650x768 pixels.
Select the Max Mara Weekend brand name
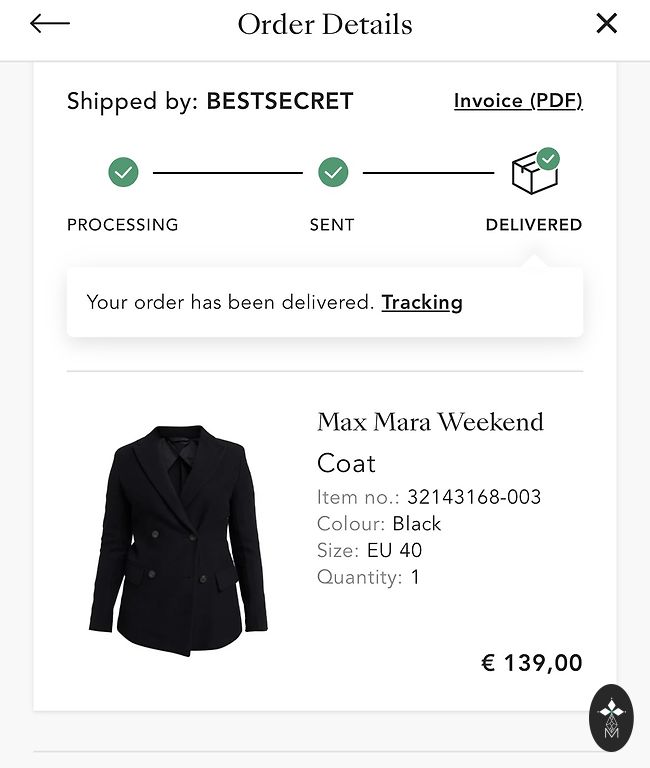(x=430, y=422)
